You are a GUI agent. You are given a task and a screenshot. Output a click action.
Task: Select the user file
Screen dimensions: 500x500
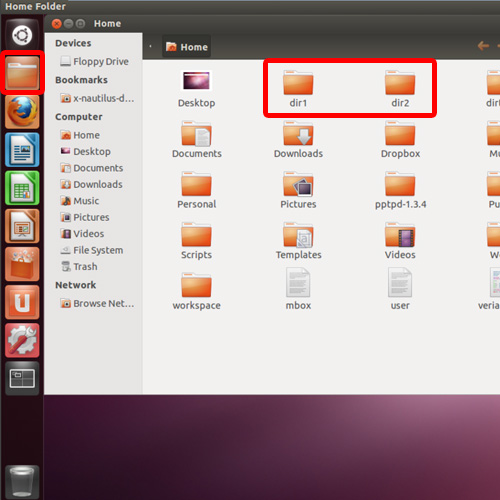(x=400, y=289)
